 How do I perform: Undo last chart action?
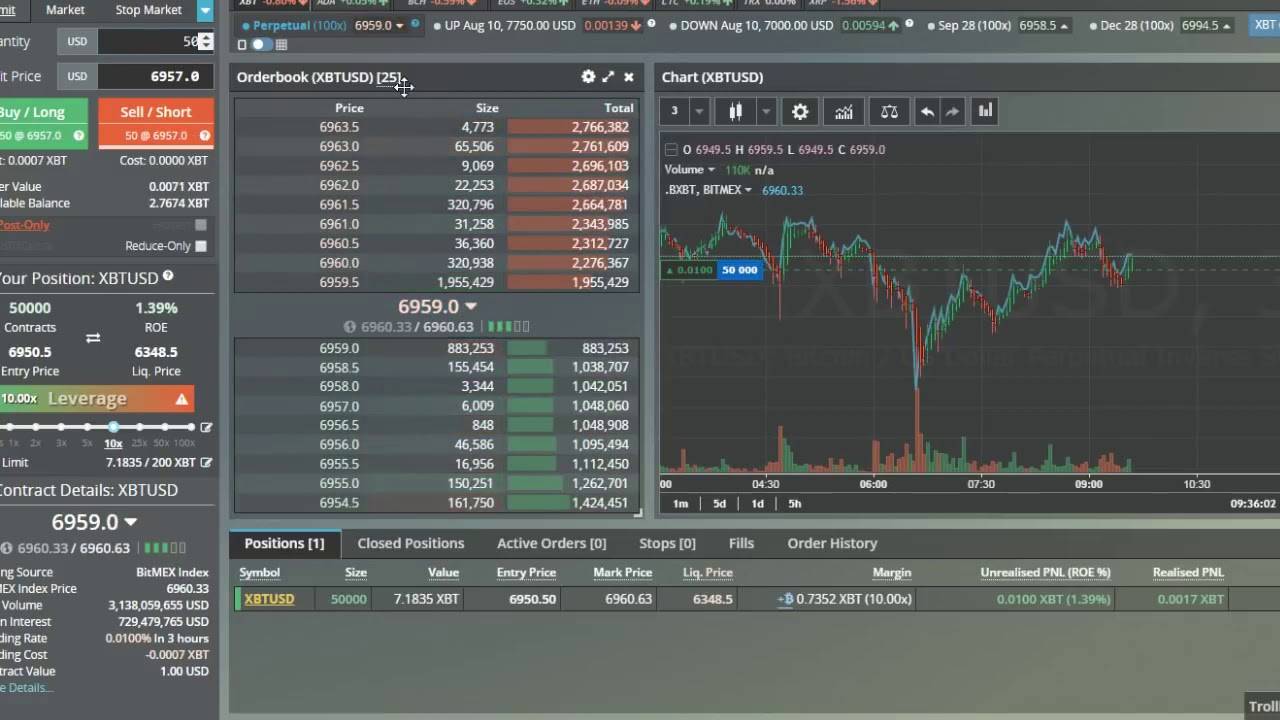(927, 112)
